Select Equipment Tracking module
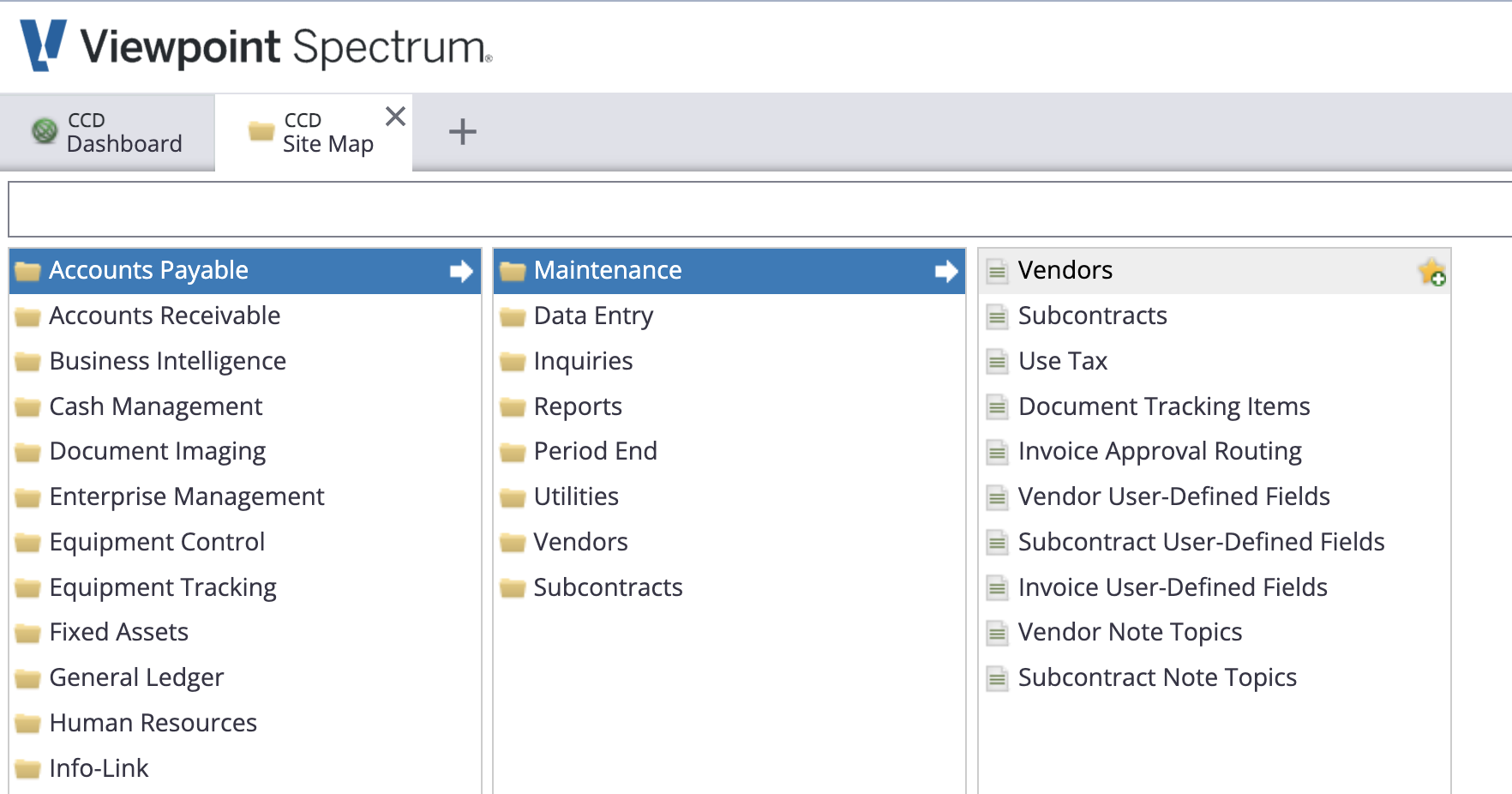 245,587
